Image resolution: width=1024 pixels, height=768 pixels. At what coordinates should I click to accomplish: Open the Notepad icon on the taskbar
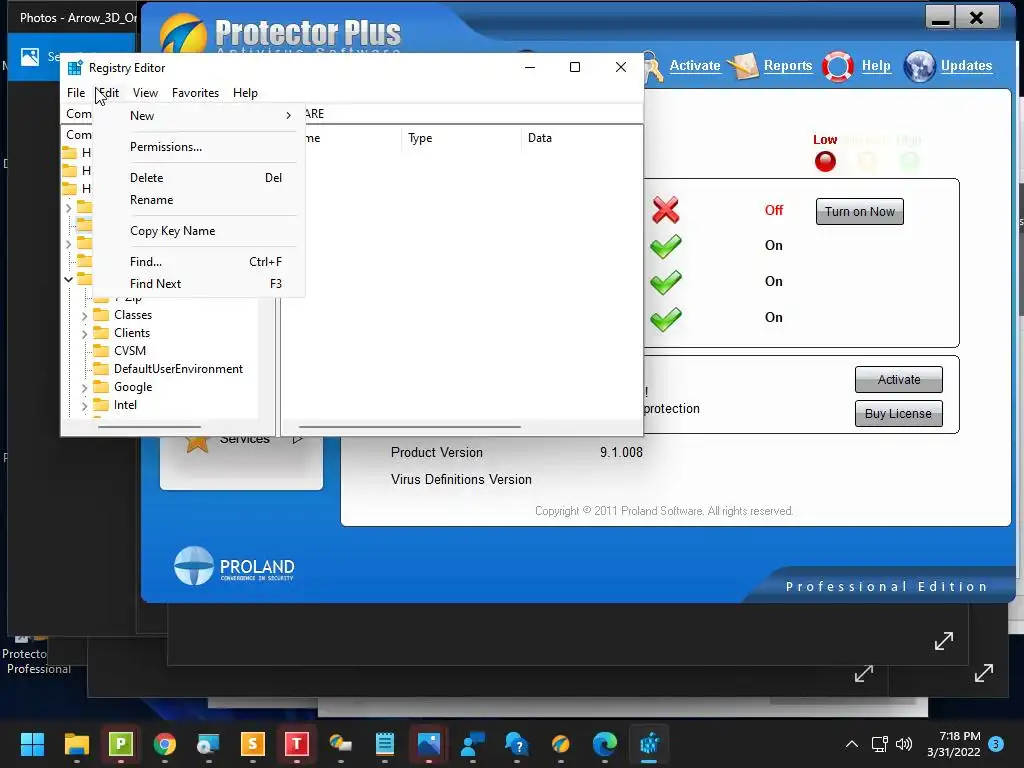tap(385, 744)
